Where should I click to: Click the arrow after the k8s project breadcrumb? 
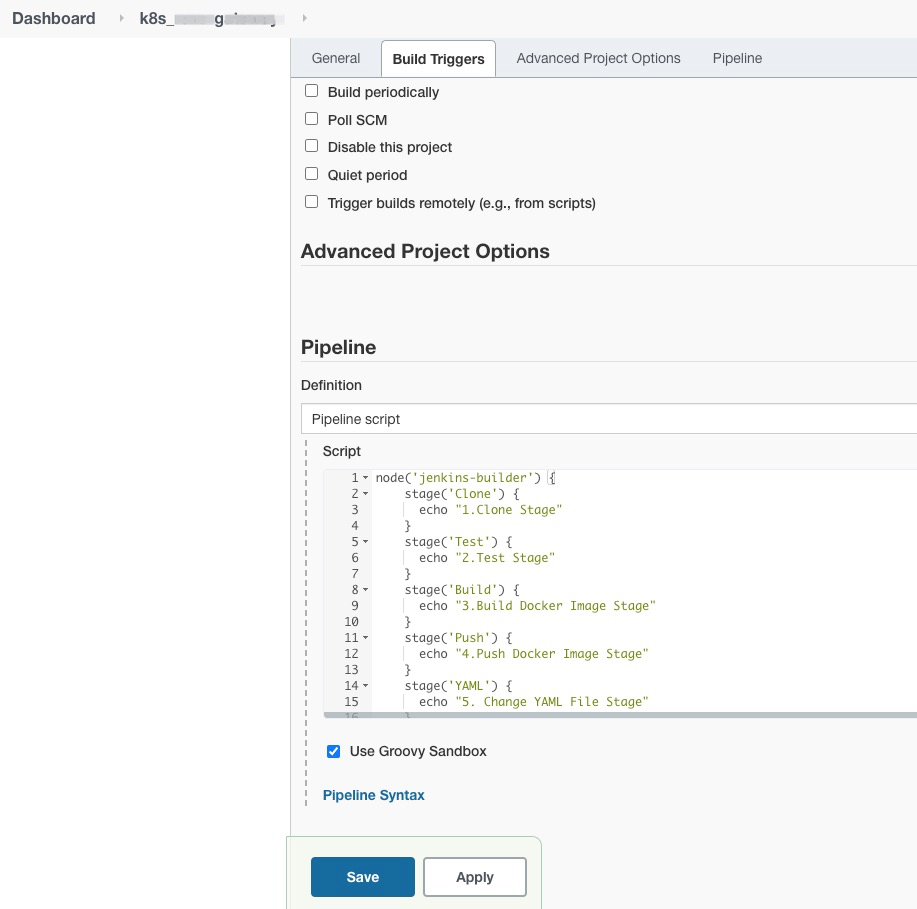pyautogui.click(x=304, y=18)
